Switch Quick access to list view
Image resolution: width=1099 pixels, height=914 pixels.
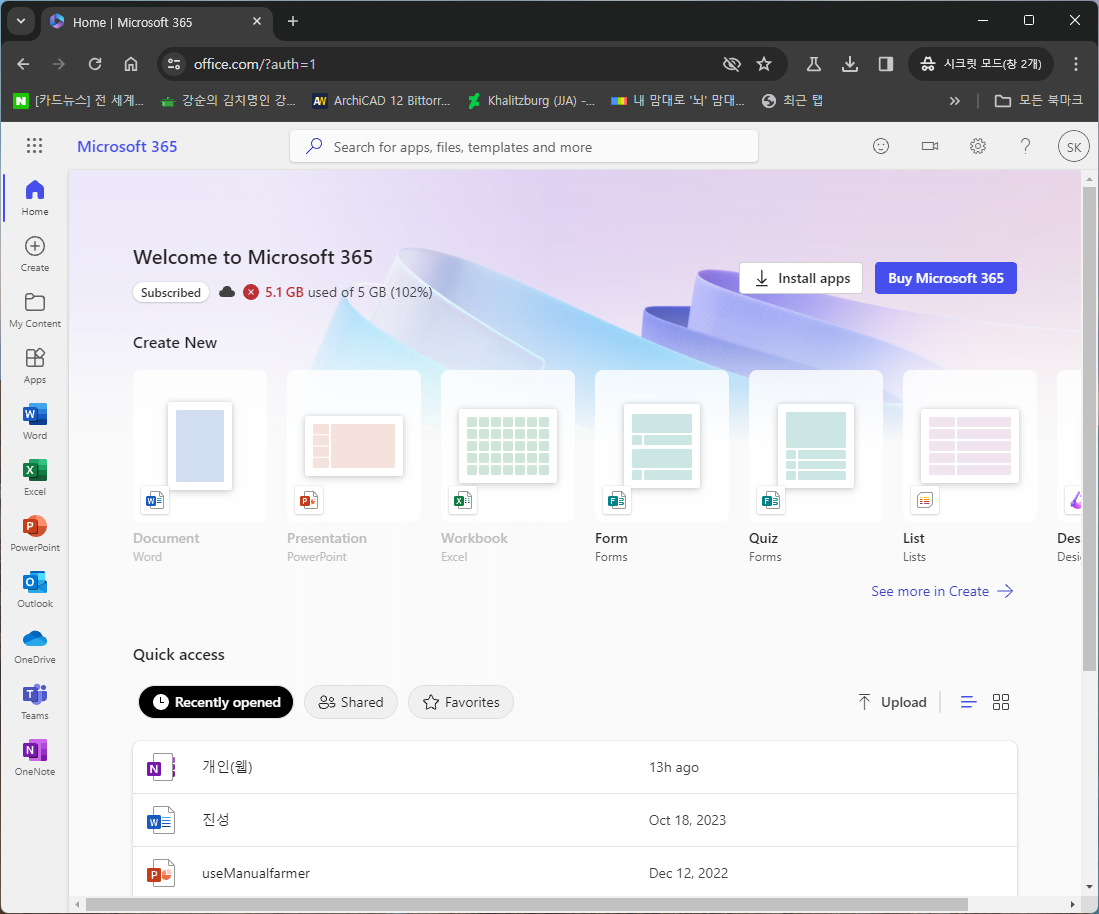pyautogui.click(x=968, y=702)
